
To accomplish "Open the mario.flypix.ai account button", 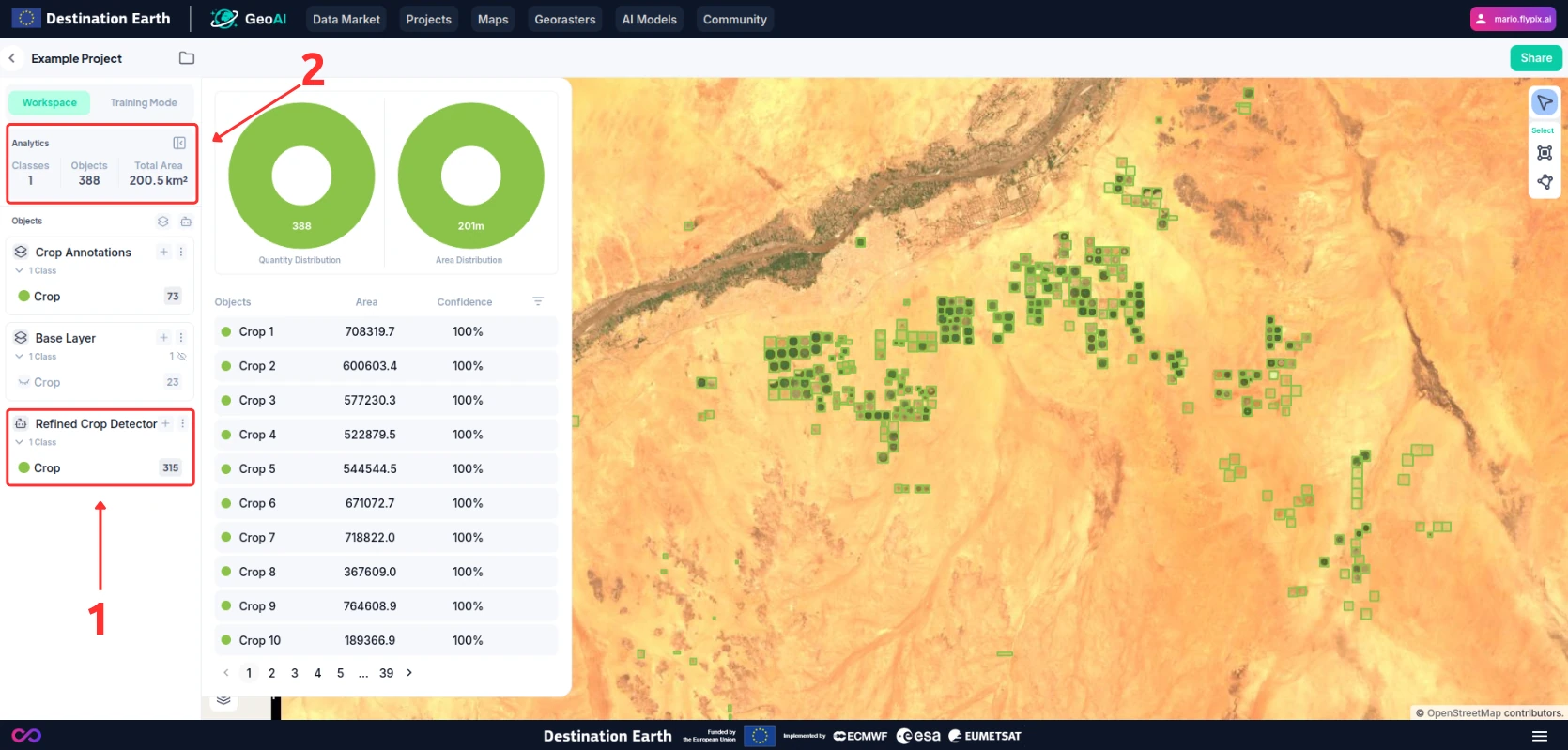I will click(1513, 19).
